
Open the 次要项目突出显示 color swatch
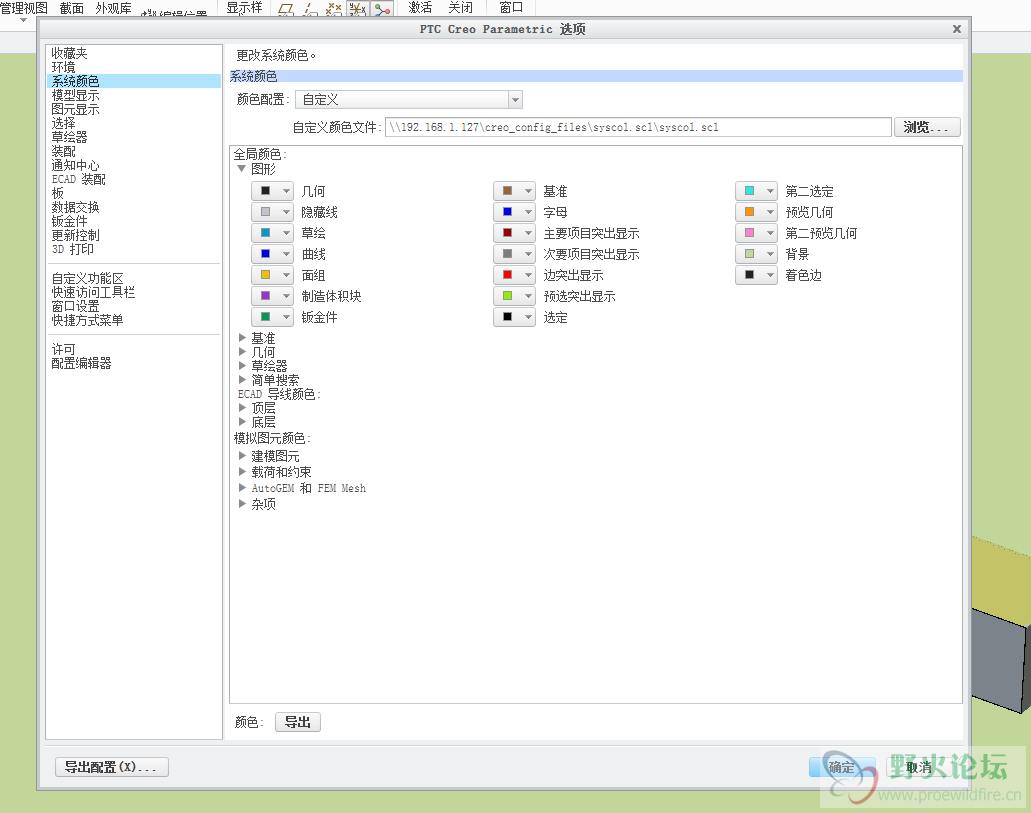click(514, 254)
